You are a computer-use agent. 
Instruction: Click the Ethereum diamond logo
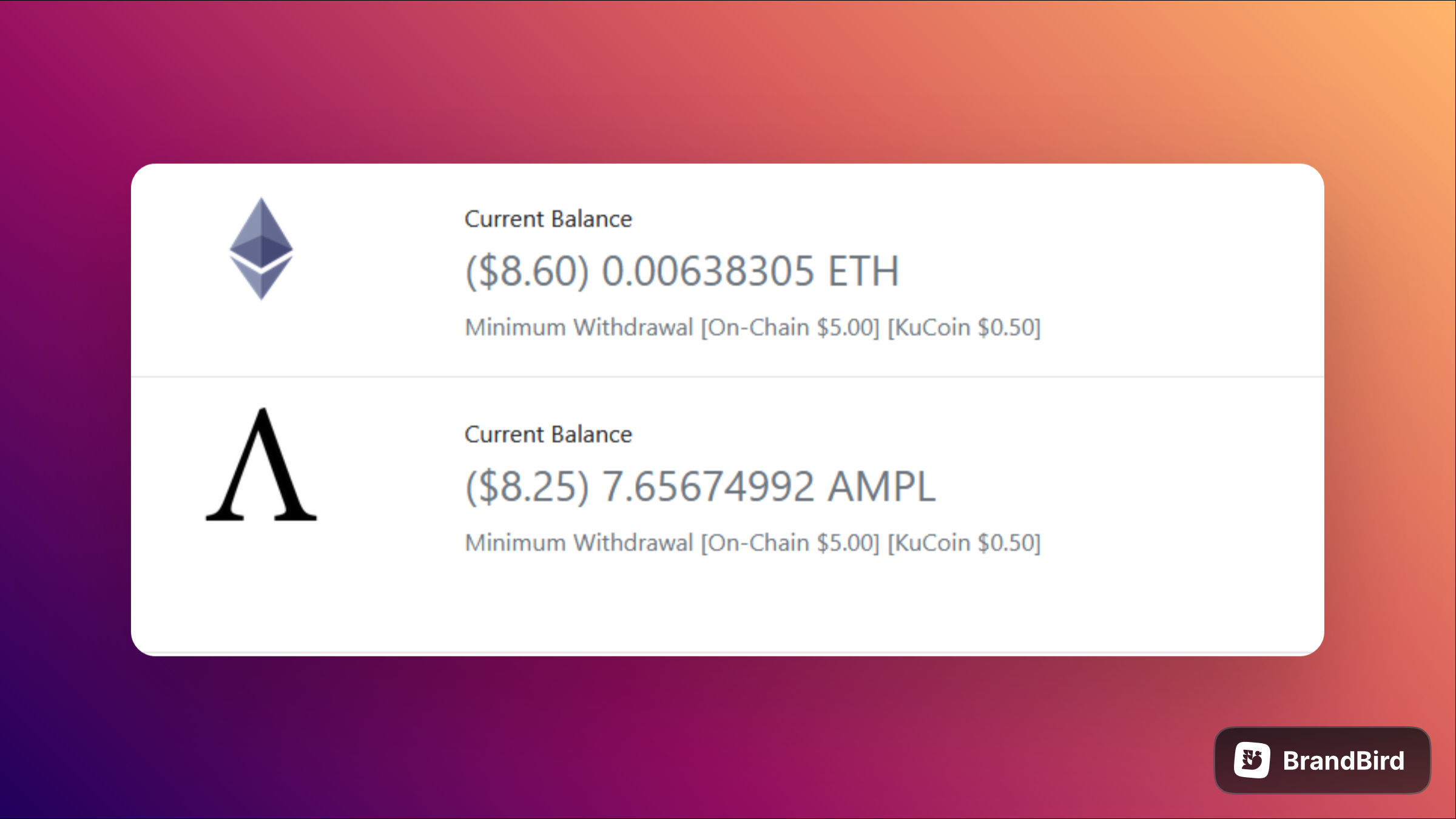point(261,249)
